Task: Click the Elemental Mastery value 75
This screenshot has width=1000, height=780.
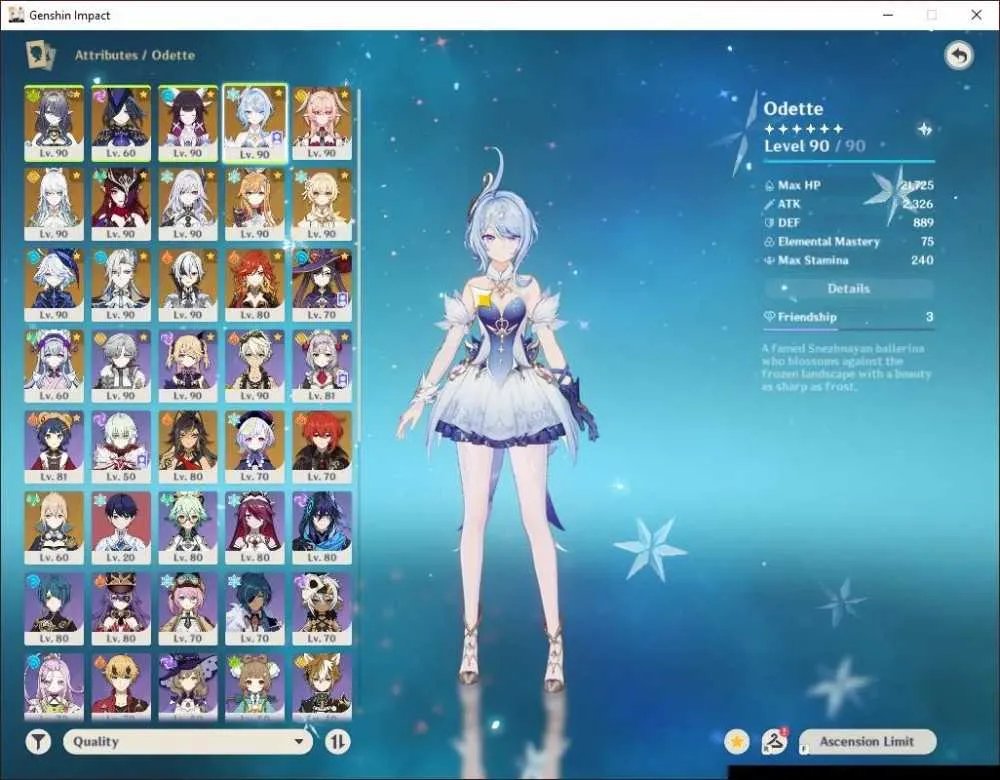Action: click(927, 242)
